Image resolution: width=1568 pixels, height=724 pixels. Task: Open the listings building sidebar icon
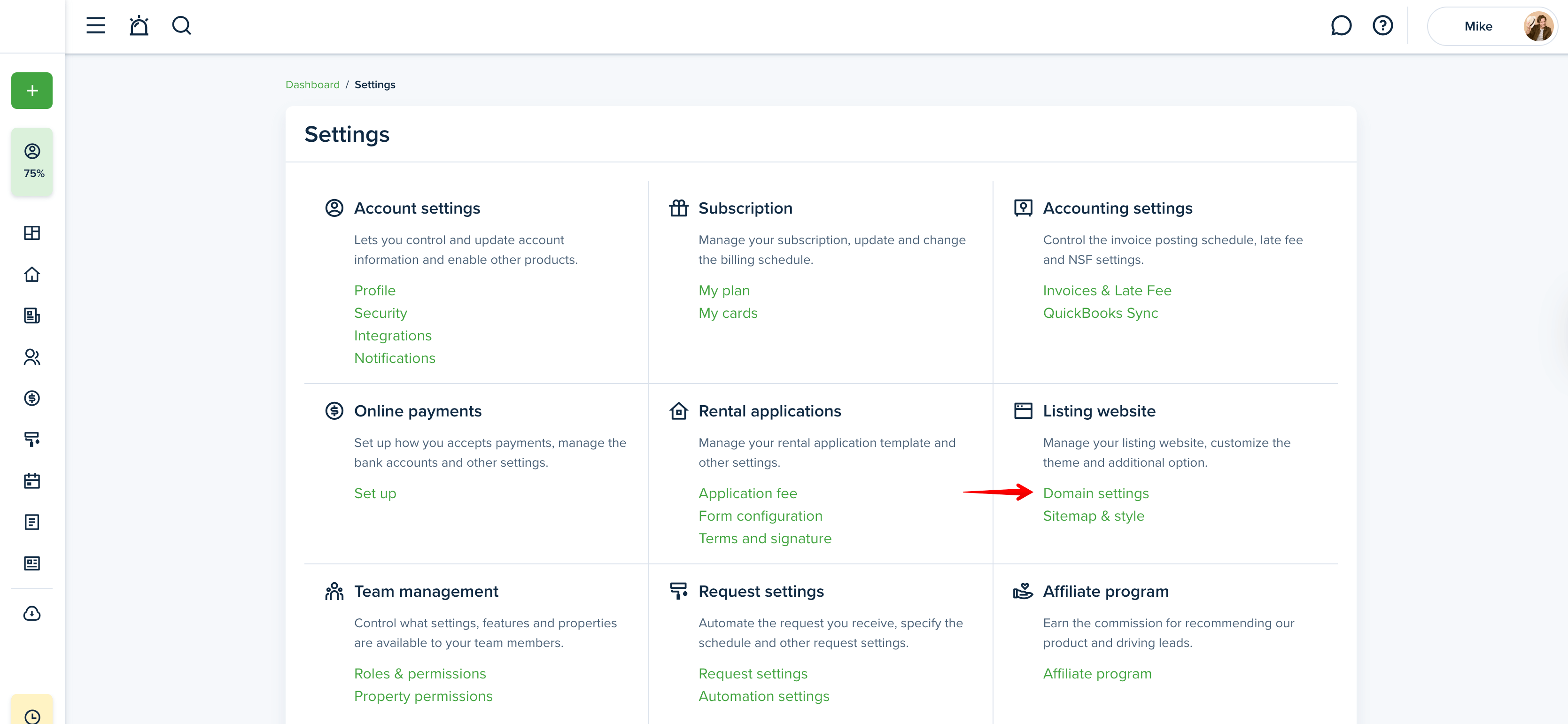click(x=31, y=315)
